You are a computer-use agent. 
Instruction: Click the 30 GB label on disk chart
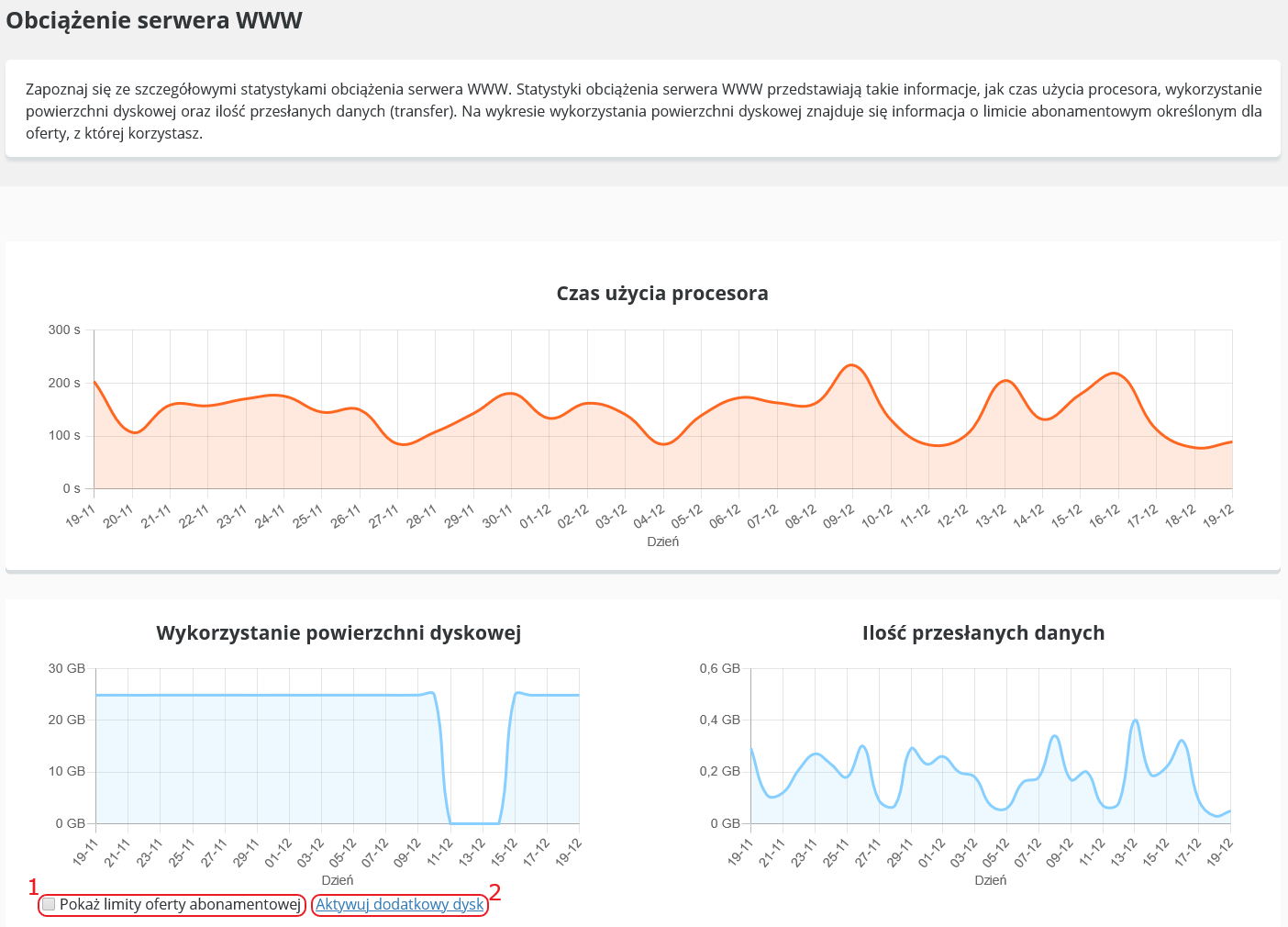pyautogui.click(x=67, y=668)
